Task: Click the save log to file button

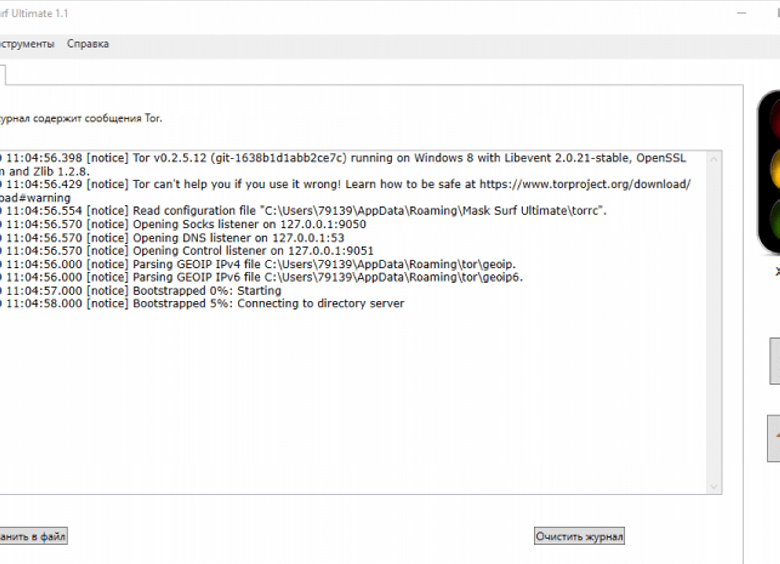Action: click(33, 536)
